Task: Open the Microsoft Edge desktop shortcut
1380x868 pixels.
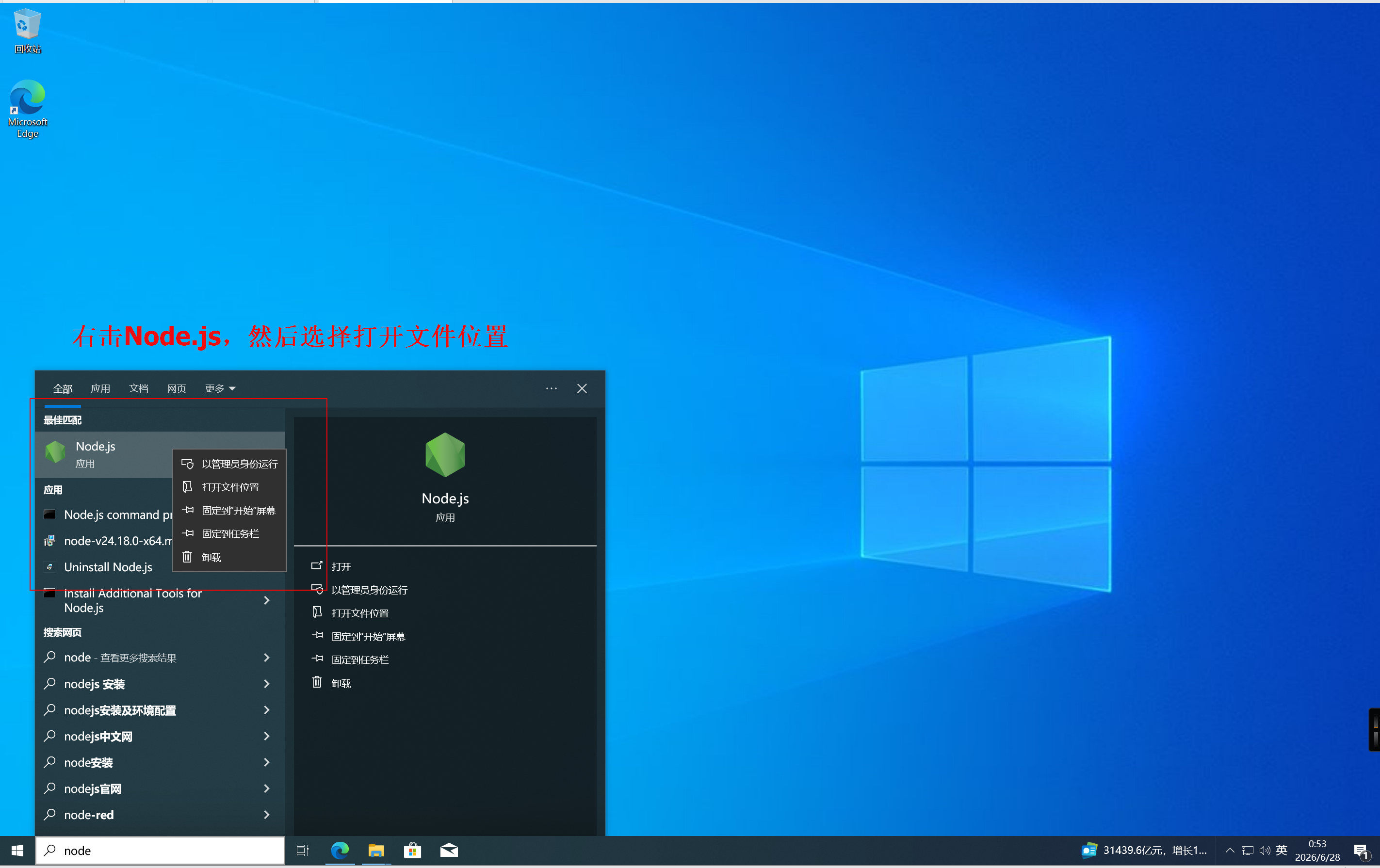Action: click(28, 109)
